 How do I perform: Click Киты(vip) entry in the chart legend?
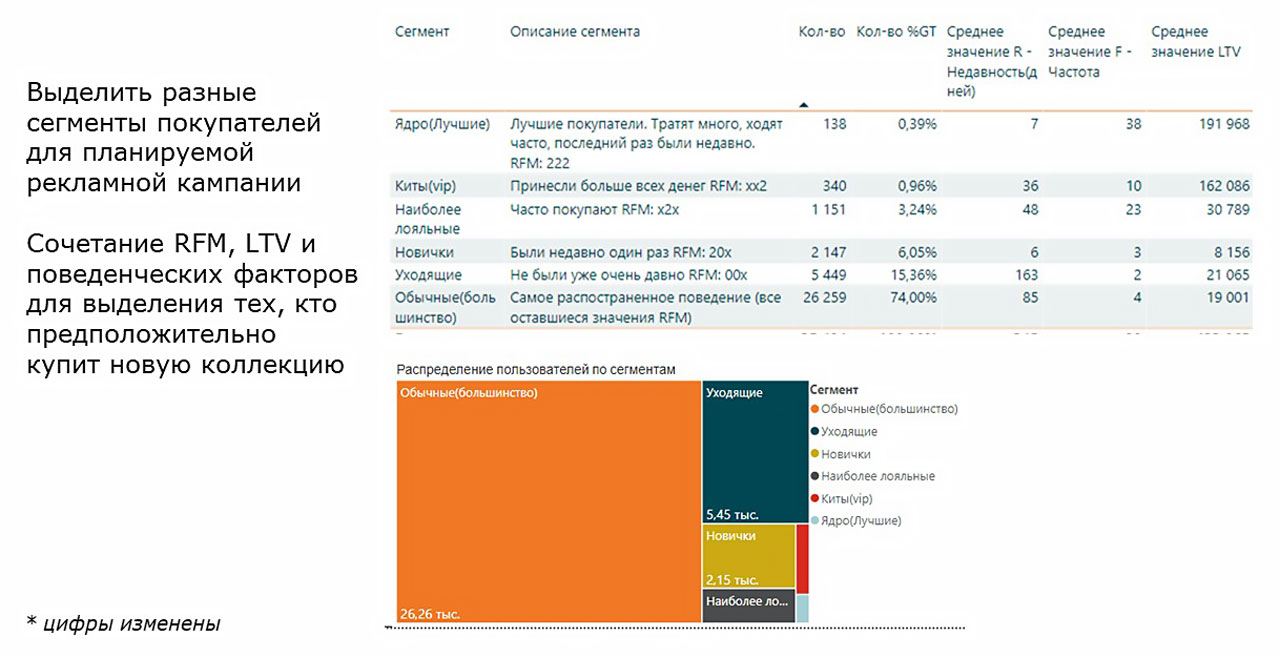pyautogui.click(x=842, y=498)
